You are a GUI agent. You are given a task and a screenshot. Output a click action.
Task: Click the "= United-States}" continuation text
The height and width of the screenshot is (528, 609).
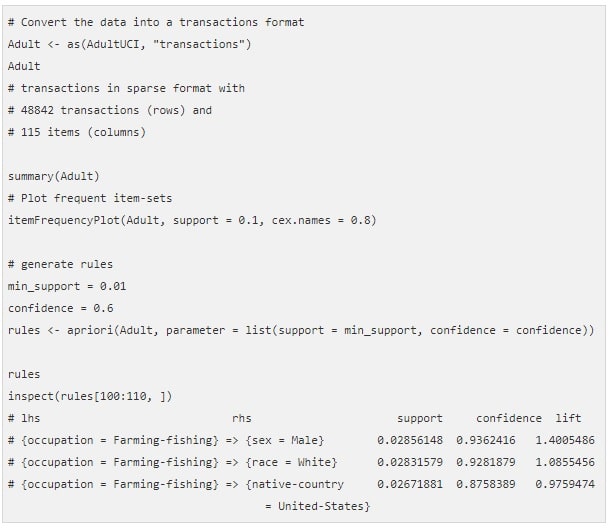pos(317,506)
